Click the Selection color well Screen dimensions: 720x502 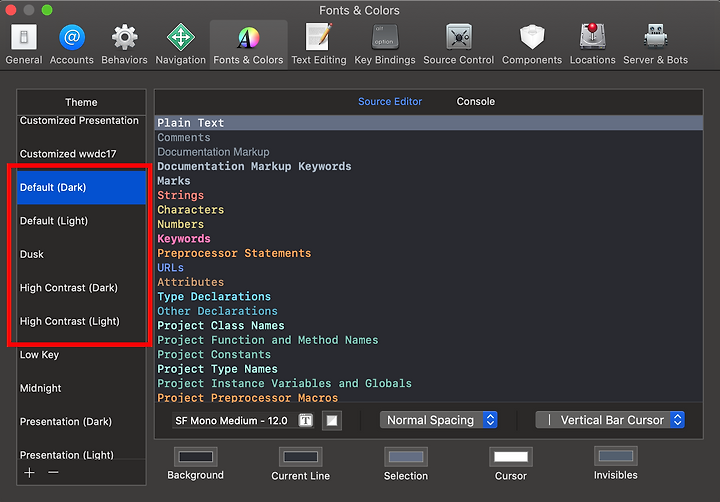(x=406, y=457)
